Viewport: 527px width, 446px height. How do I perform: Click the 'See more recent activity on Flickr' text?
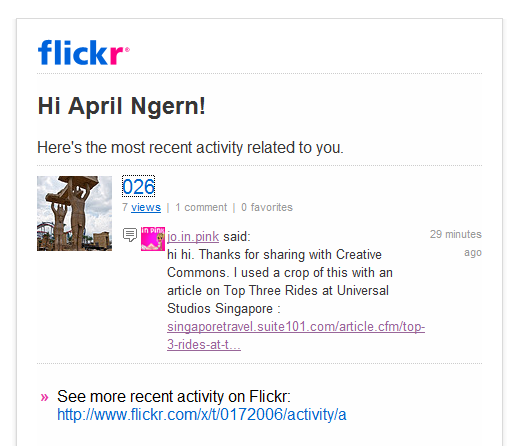tap(174, 397)
